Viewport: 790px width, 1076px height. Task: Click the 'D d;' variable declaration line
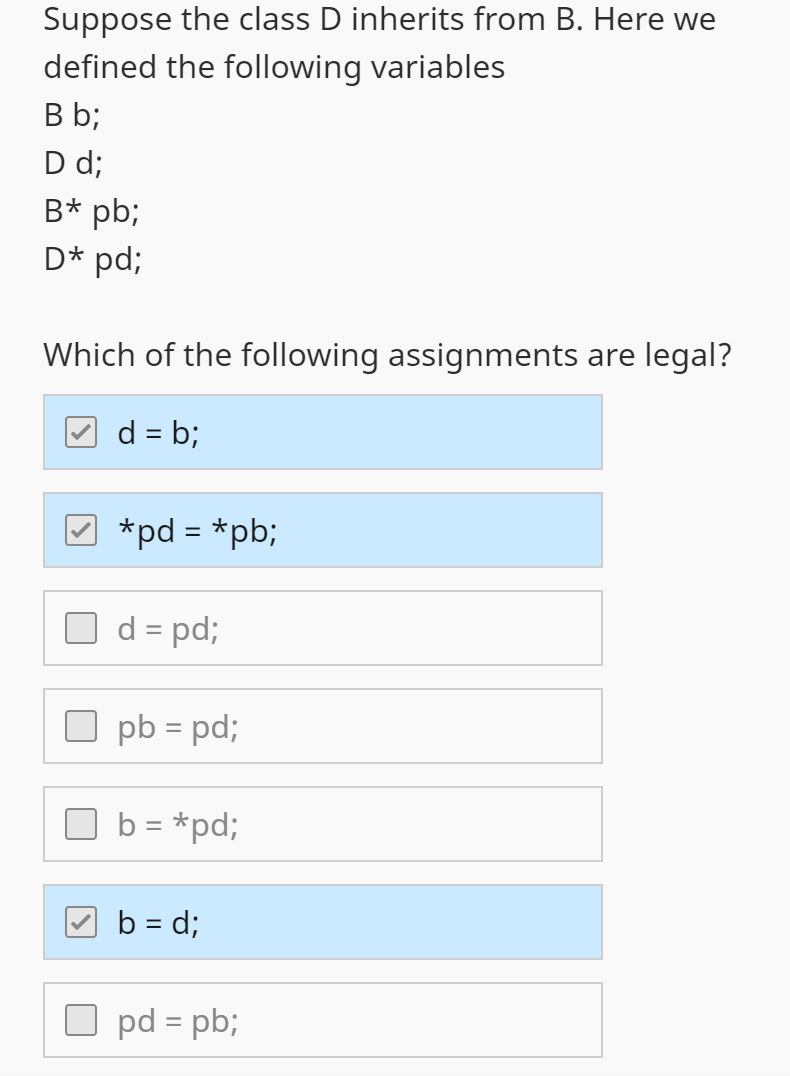tap(70, 163)
